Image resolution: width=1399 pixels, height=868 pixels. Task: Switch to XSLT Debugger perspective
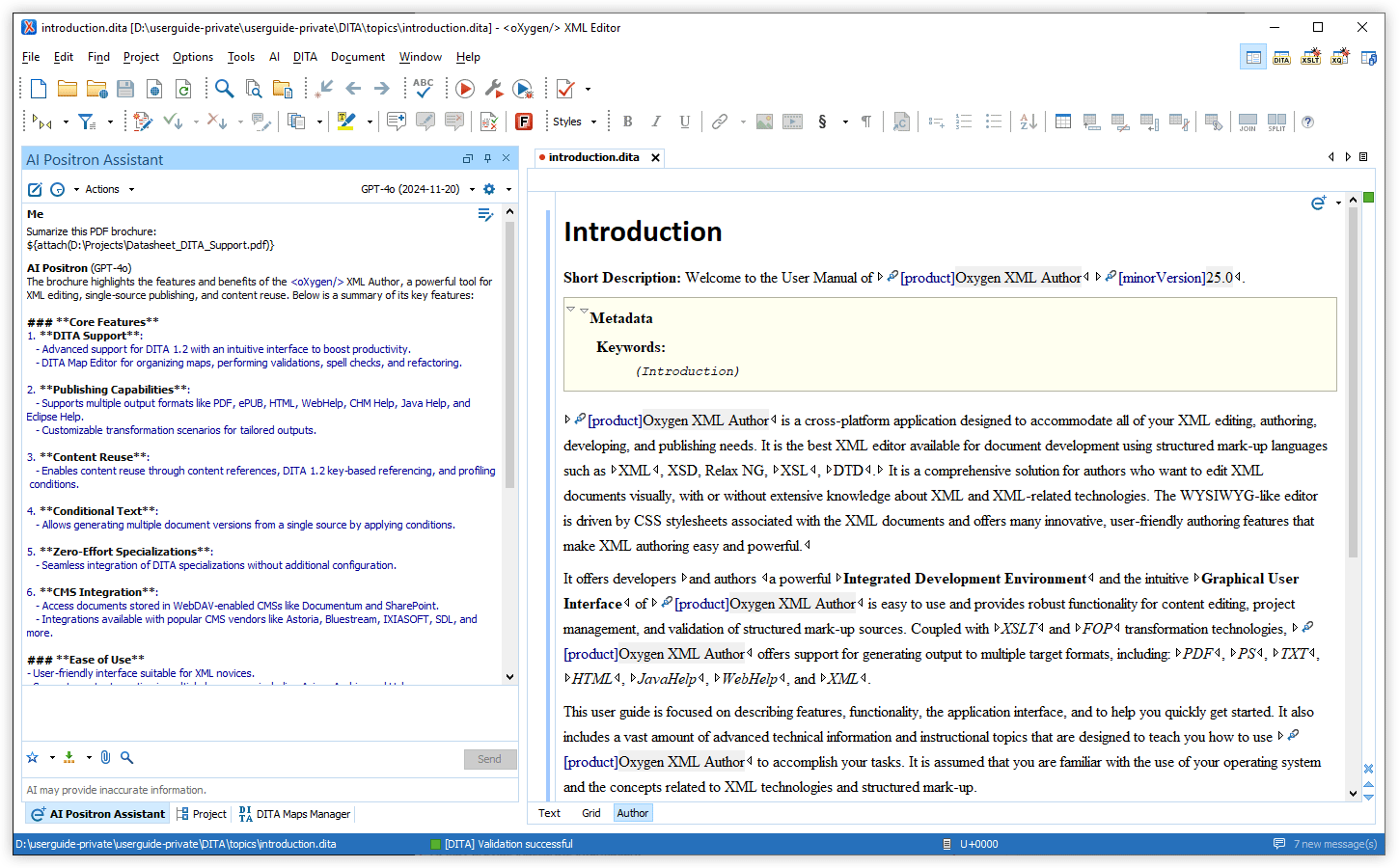point(1310,58)
